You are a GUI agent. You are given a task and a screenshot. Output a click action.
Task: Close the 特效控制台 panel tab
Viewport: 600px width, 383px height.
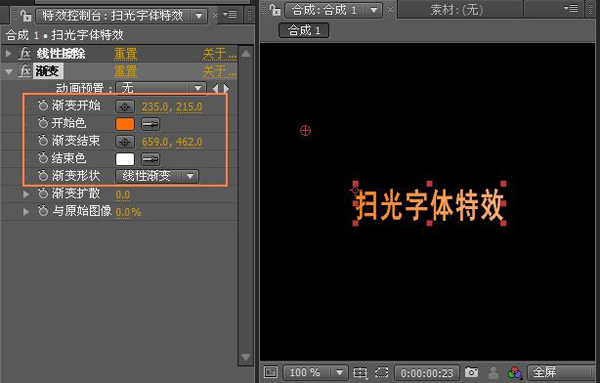215,15
